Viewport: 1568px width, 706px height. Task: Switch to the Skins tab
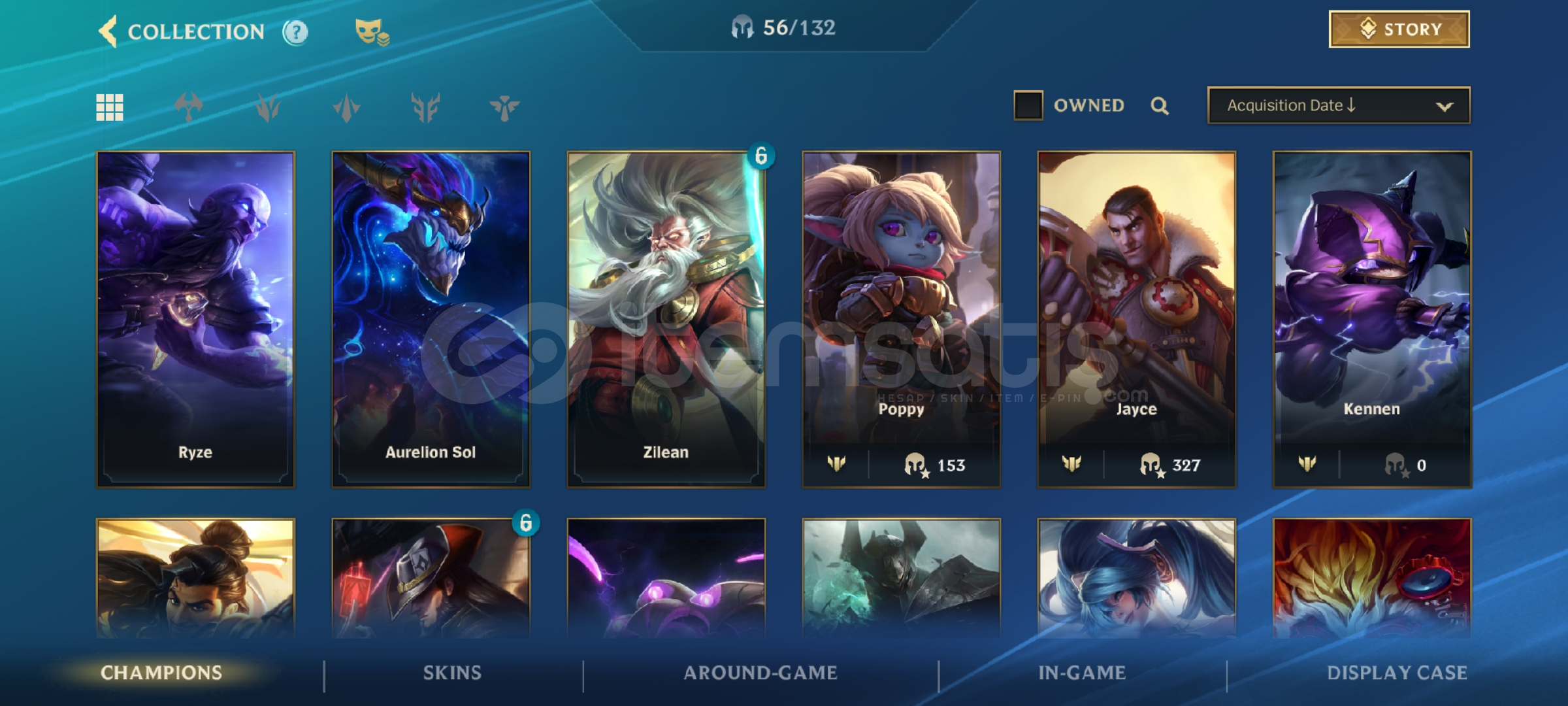tap(452, 673)
